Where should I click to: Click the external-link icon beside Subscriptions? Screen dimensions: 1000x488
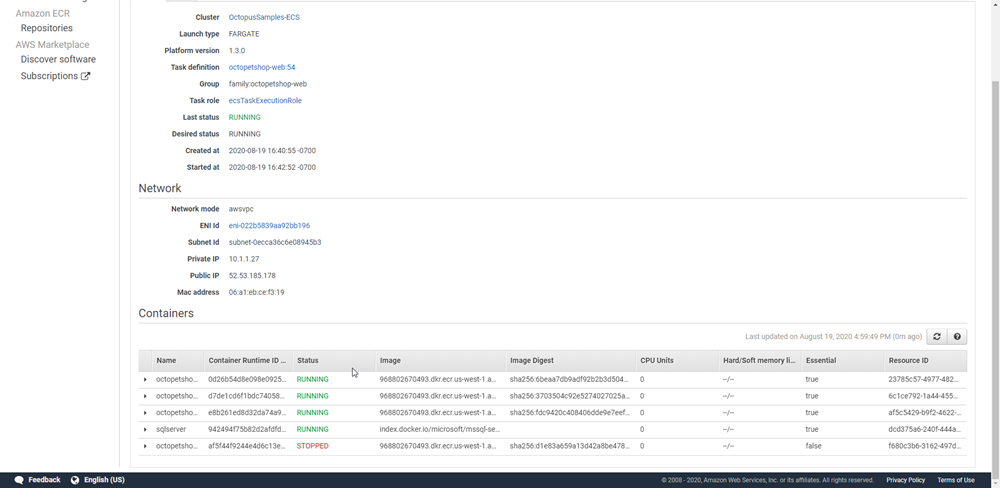tap(85, 76)
